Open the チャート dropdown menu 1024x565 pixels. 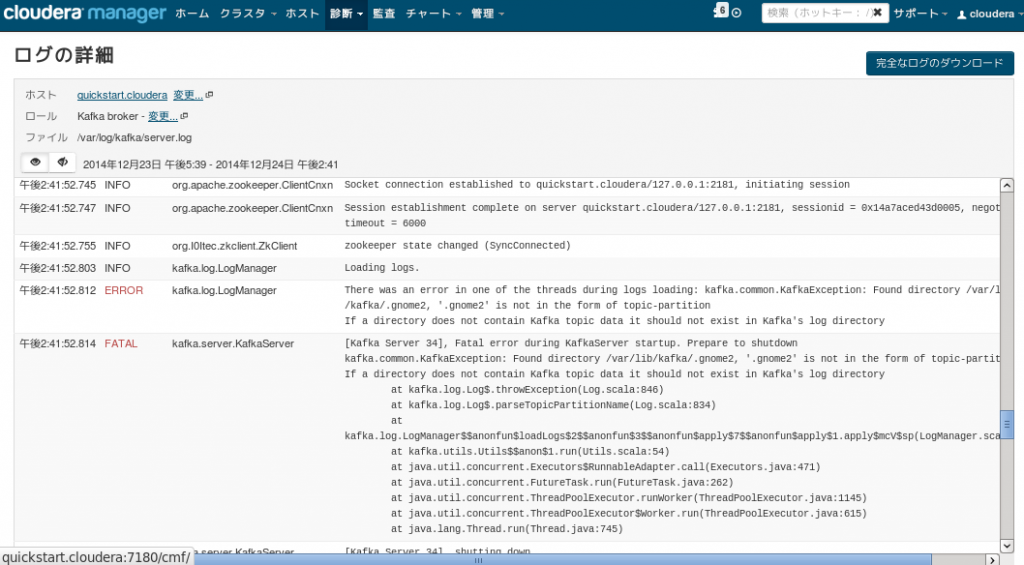pyautogui.click(x=433, y=14)
